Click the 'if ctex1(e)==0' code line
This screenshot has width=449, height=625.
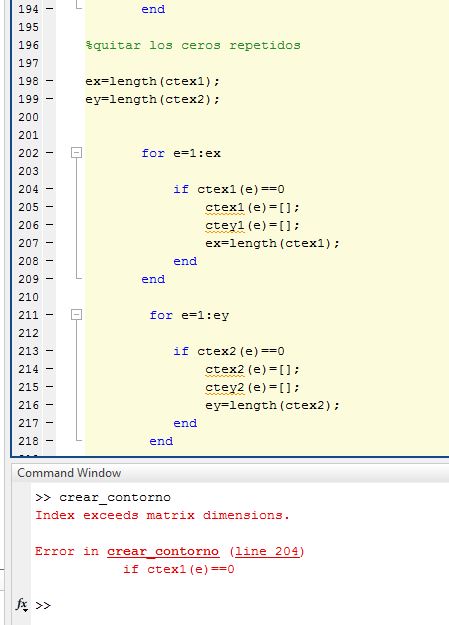(229, 189)
